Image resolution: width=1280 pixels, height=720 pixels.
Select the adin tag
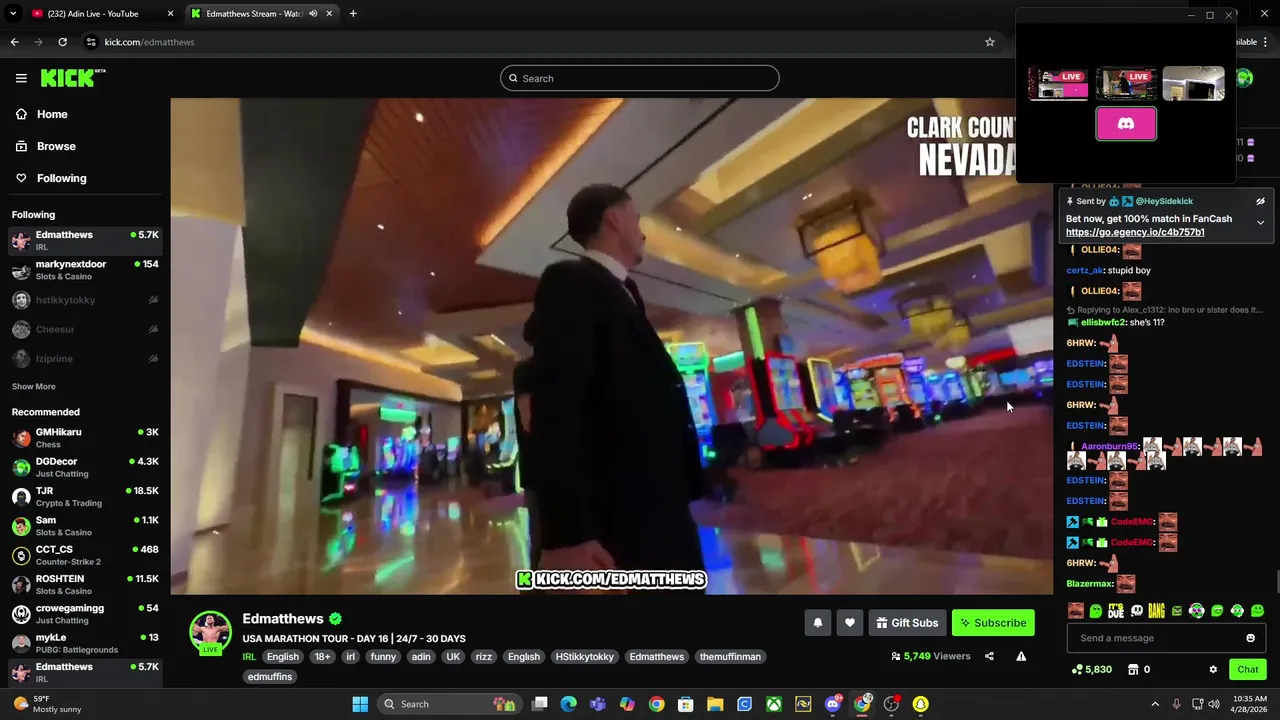pos(421,657)
